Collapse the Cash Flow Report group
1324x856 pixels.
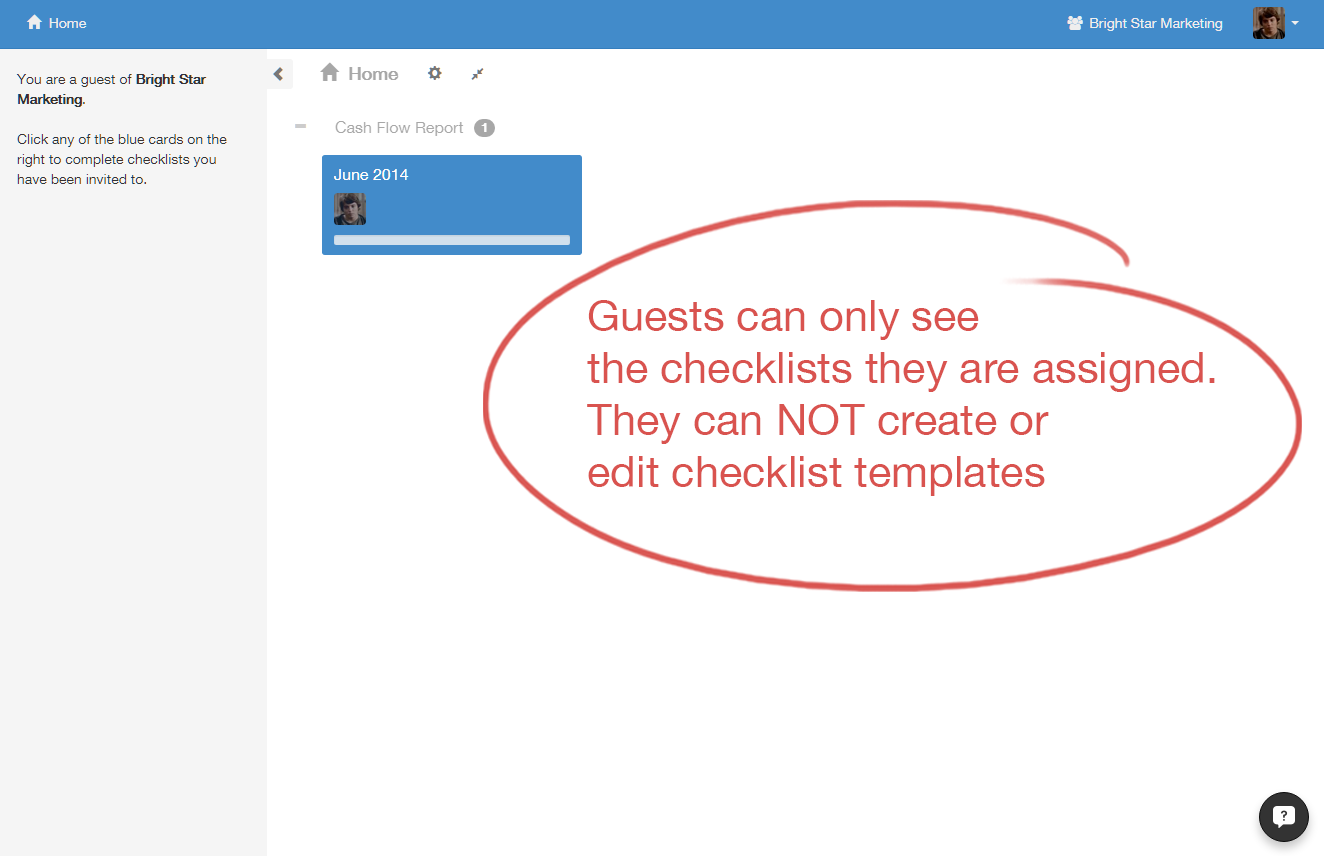click(x=300, y=127)
